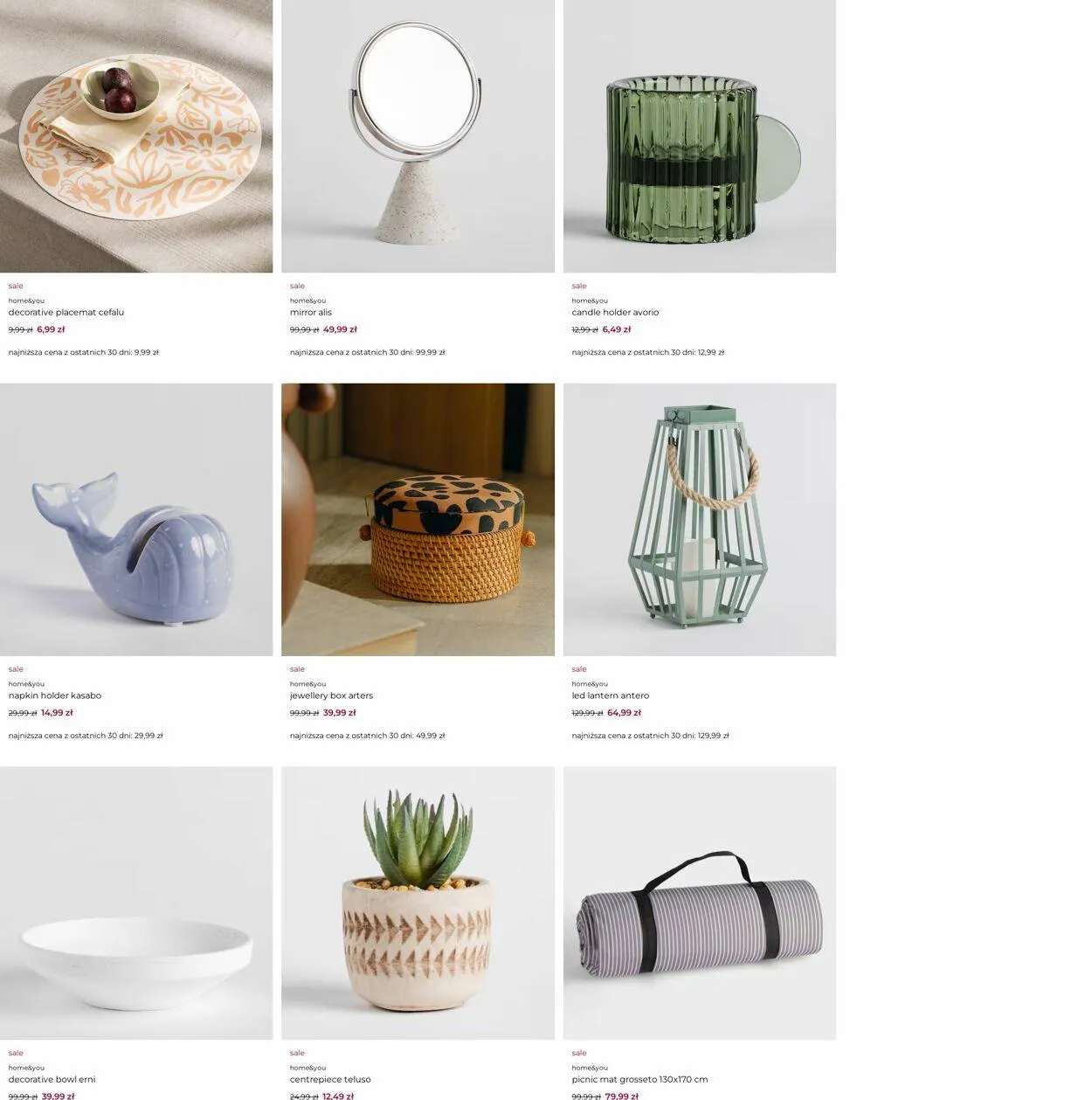Open the picnic mat grosseto product image
1092x1100 pixels.
pyautogui.click(x=700, y=903)
